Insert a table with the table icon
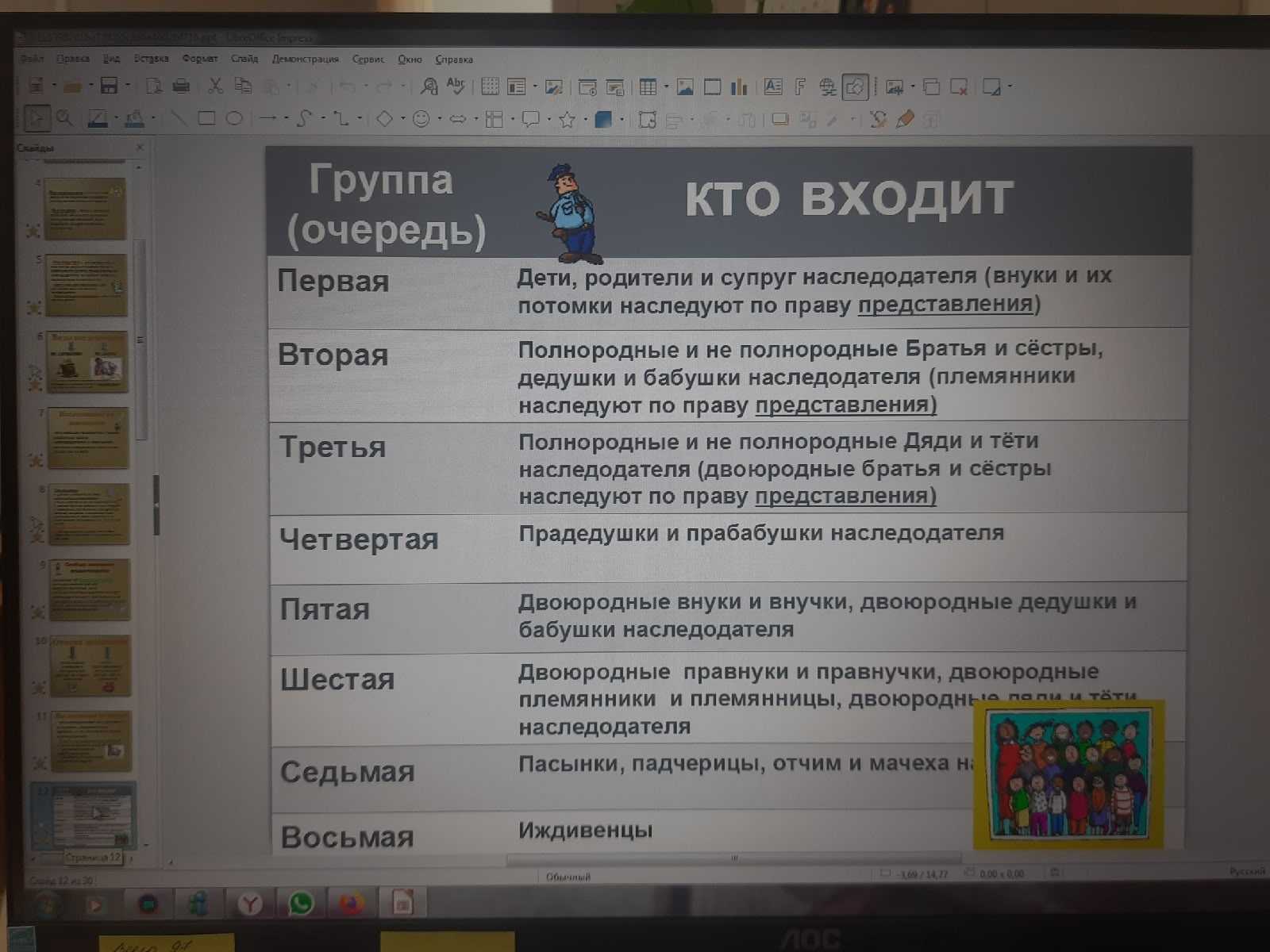This screenshot has width=1270, height=952. 648,86
